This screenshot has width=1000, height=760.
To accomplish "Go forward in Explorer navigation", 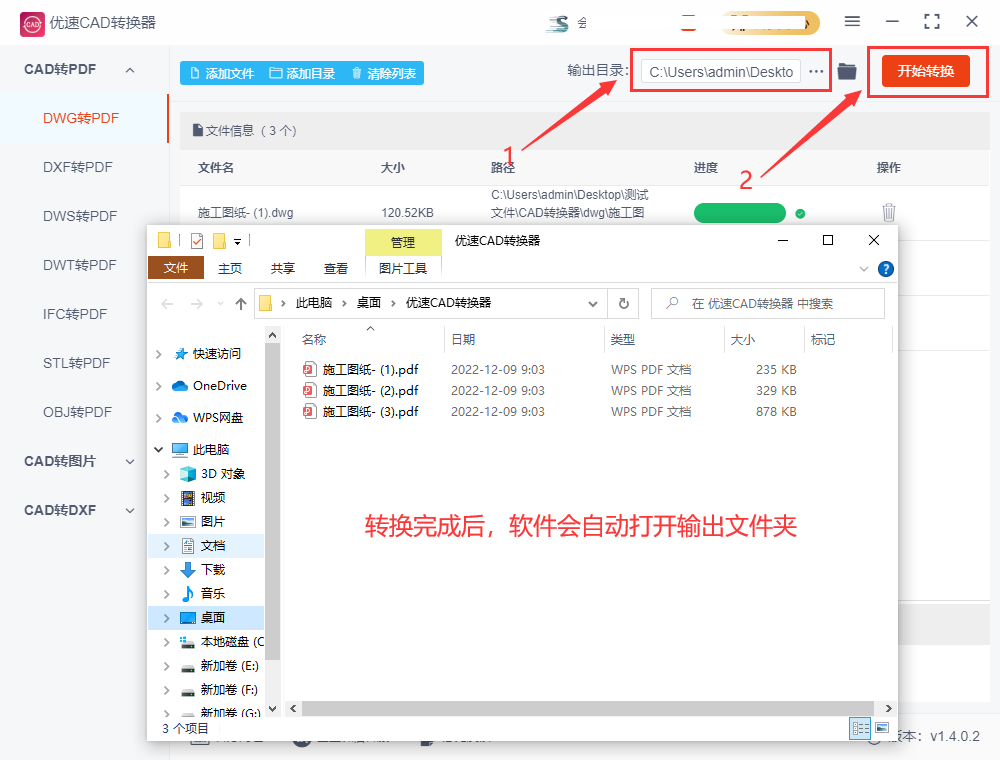I will point(196,304).
